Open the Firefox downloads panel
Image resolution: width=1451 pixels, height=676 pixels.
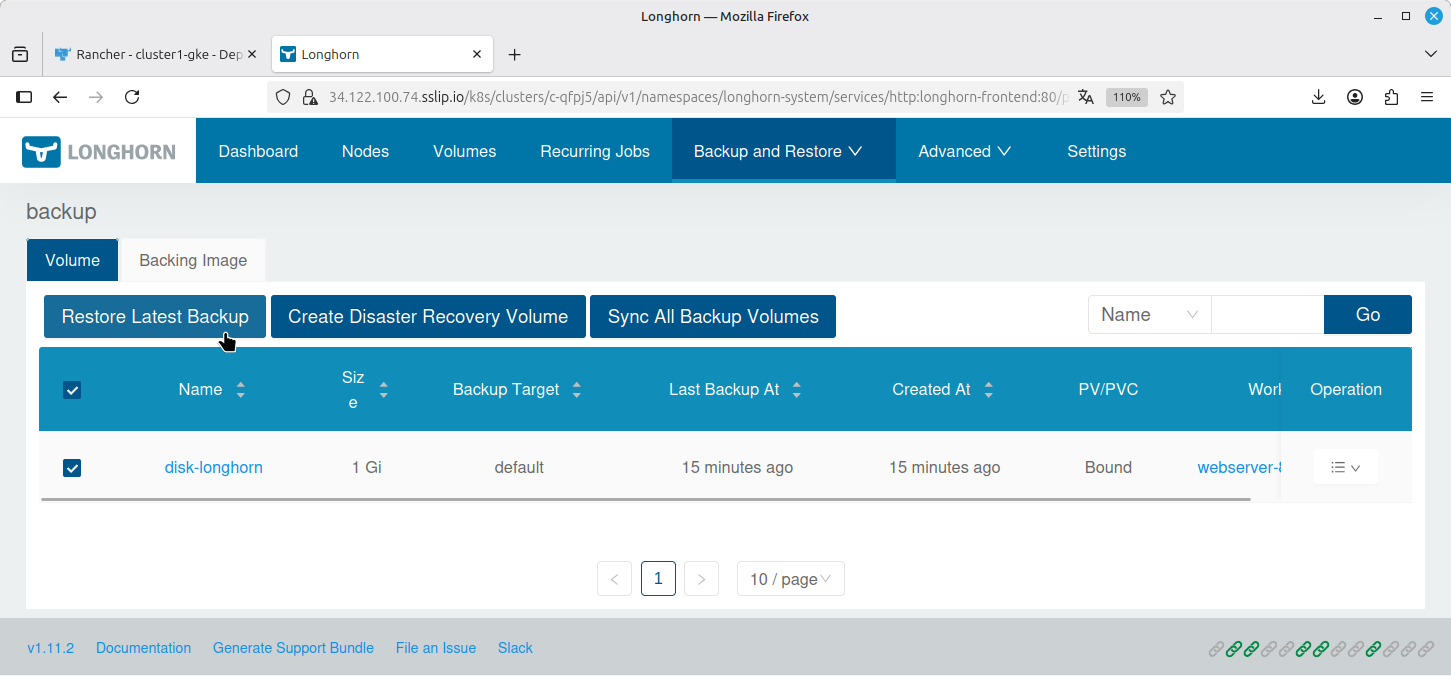point(1318,97)
